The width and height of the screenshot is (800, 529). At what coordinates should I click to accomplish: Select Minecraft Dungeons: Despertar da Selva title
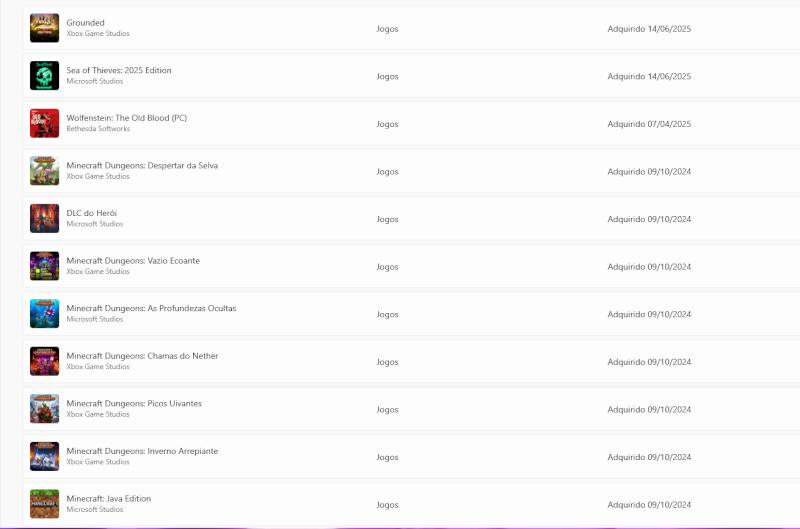[142, 166]
